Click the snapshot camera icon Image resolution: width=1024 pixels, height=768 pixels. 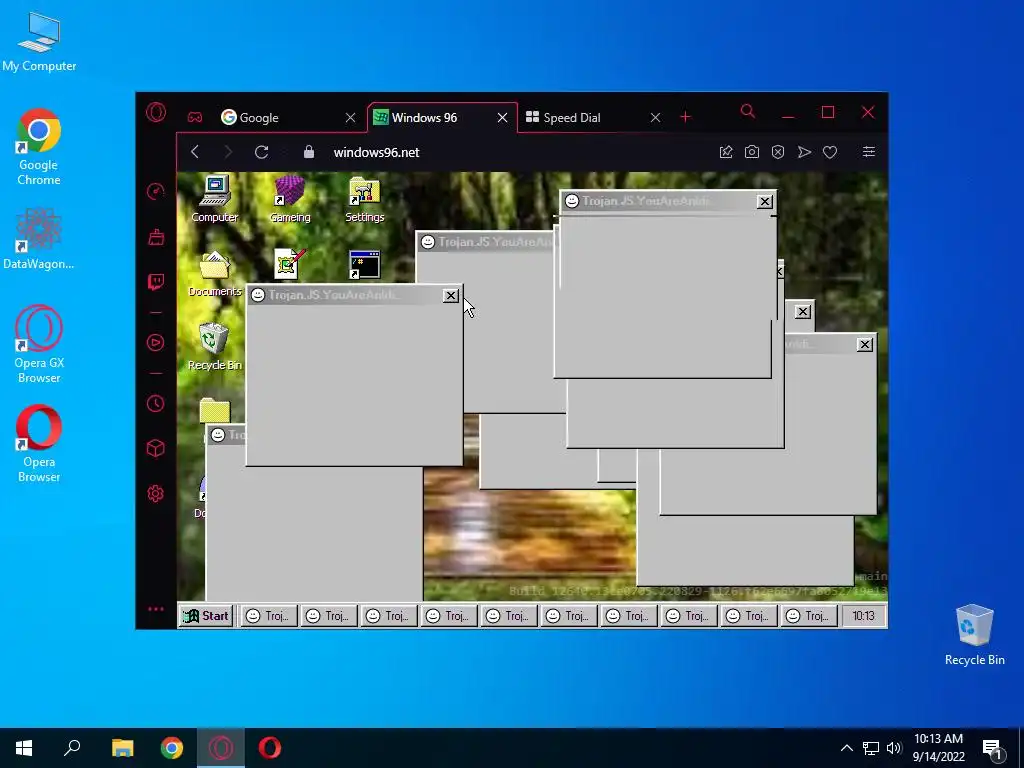coord(752,152)
